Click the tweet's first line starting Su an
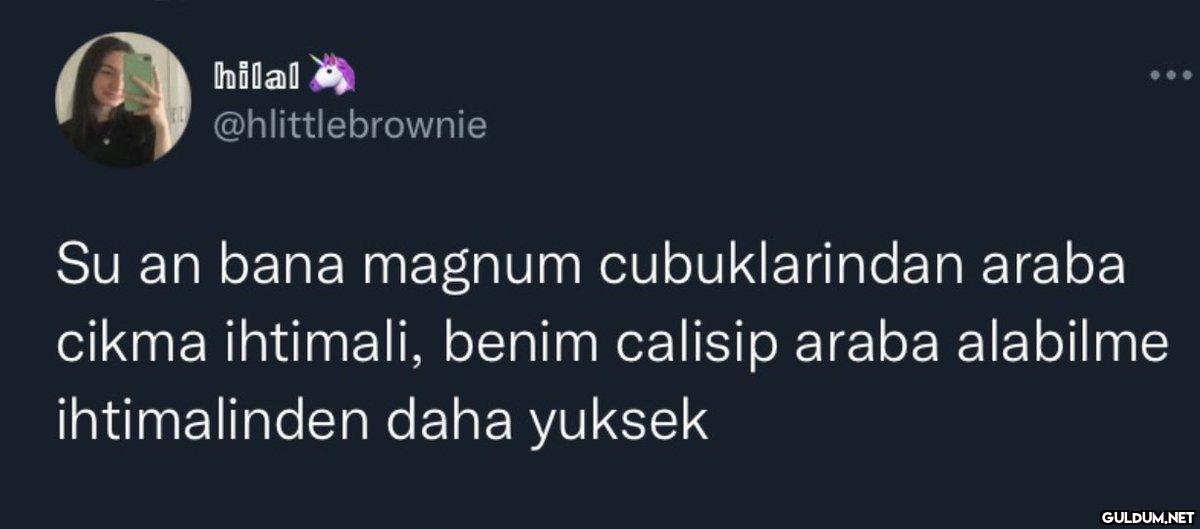 point(591,271)
